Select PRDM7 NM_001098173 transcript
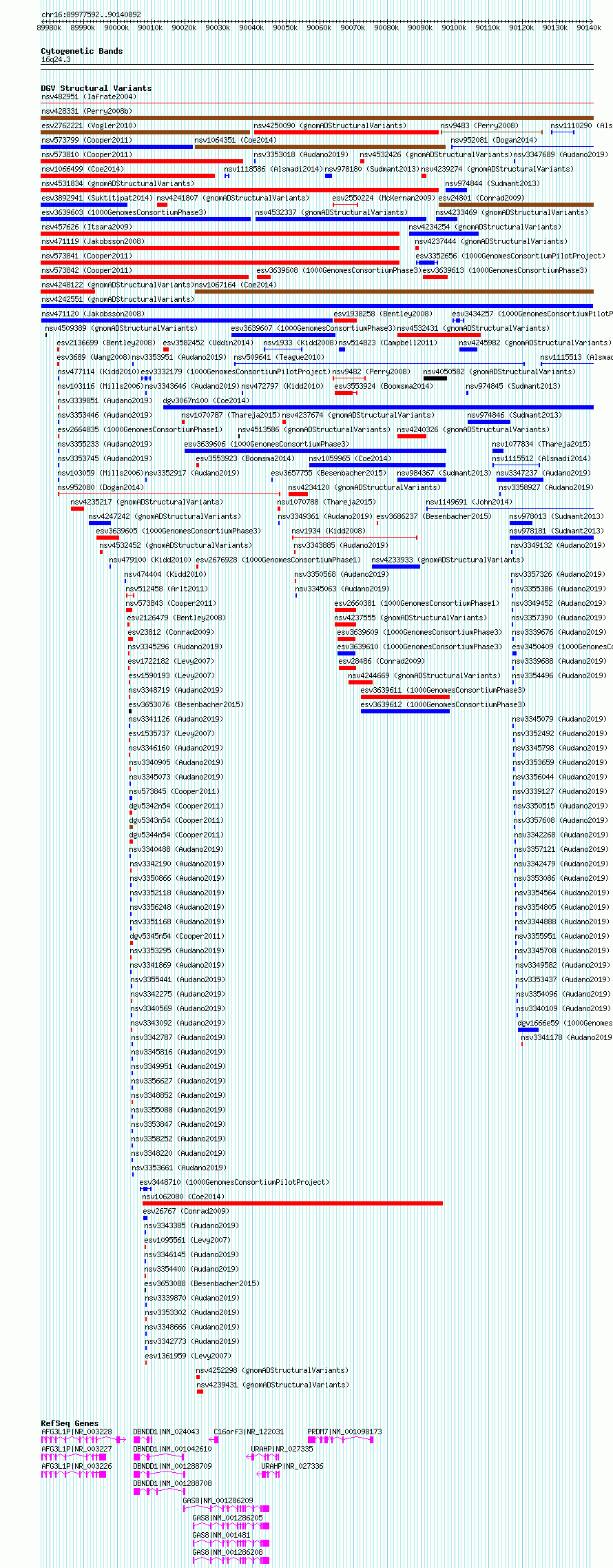This screenshot has width=613, height=1568. 344,1432
